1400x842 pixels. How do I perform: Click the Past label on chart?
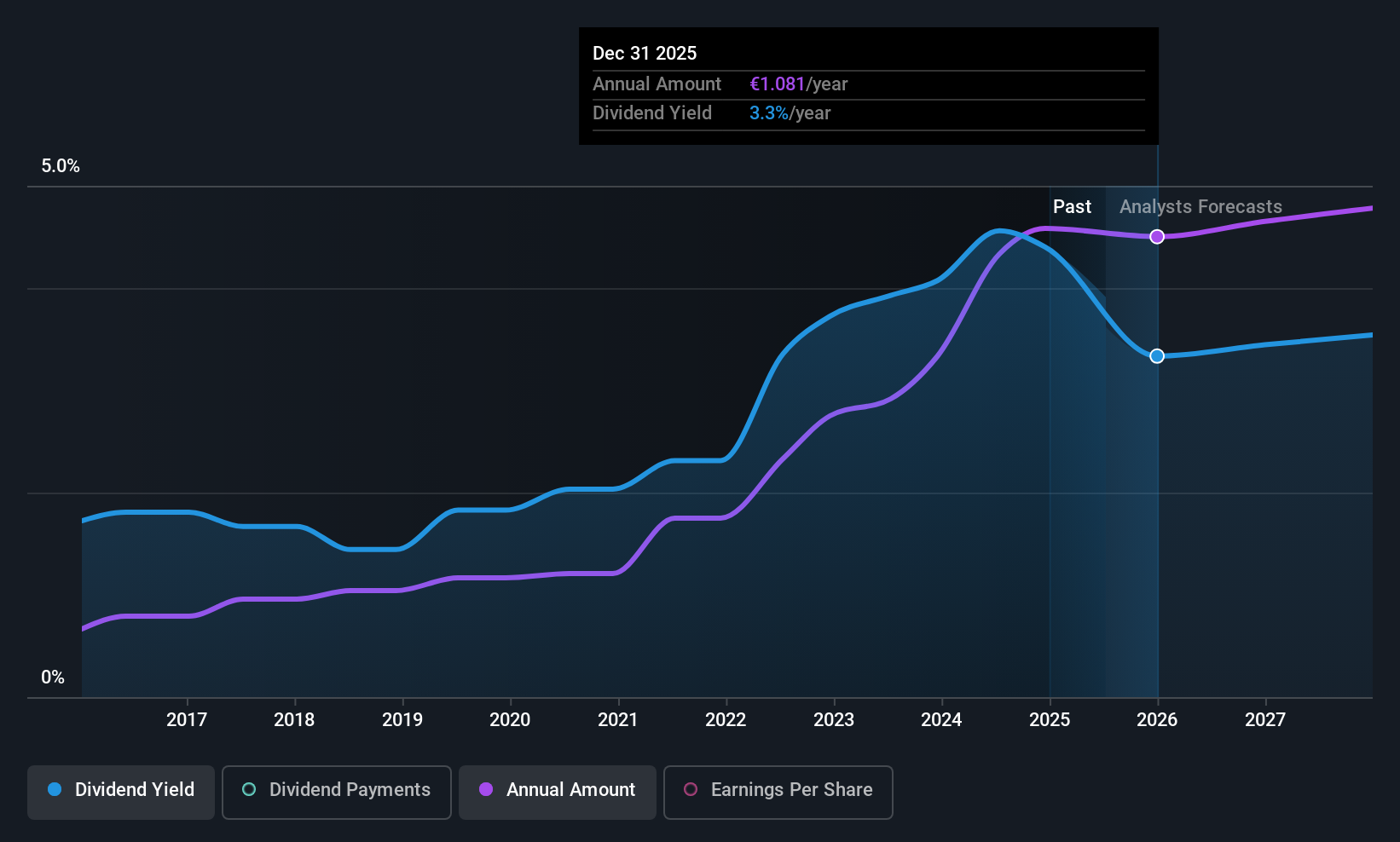pos(1072,207)
